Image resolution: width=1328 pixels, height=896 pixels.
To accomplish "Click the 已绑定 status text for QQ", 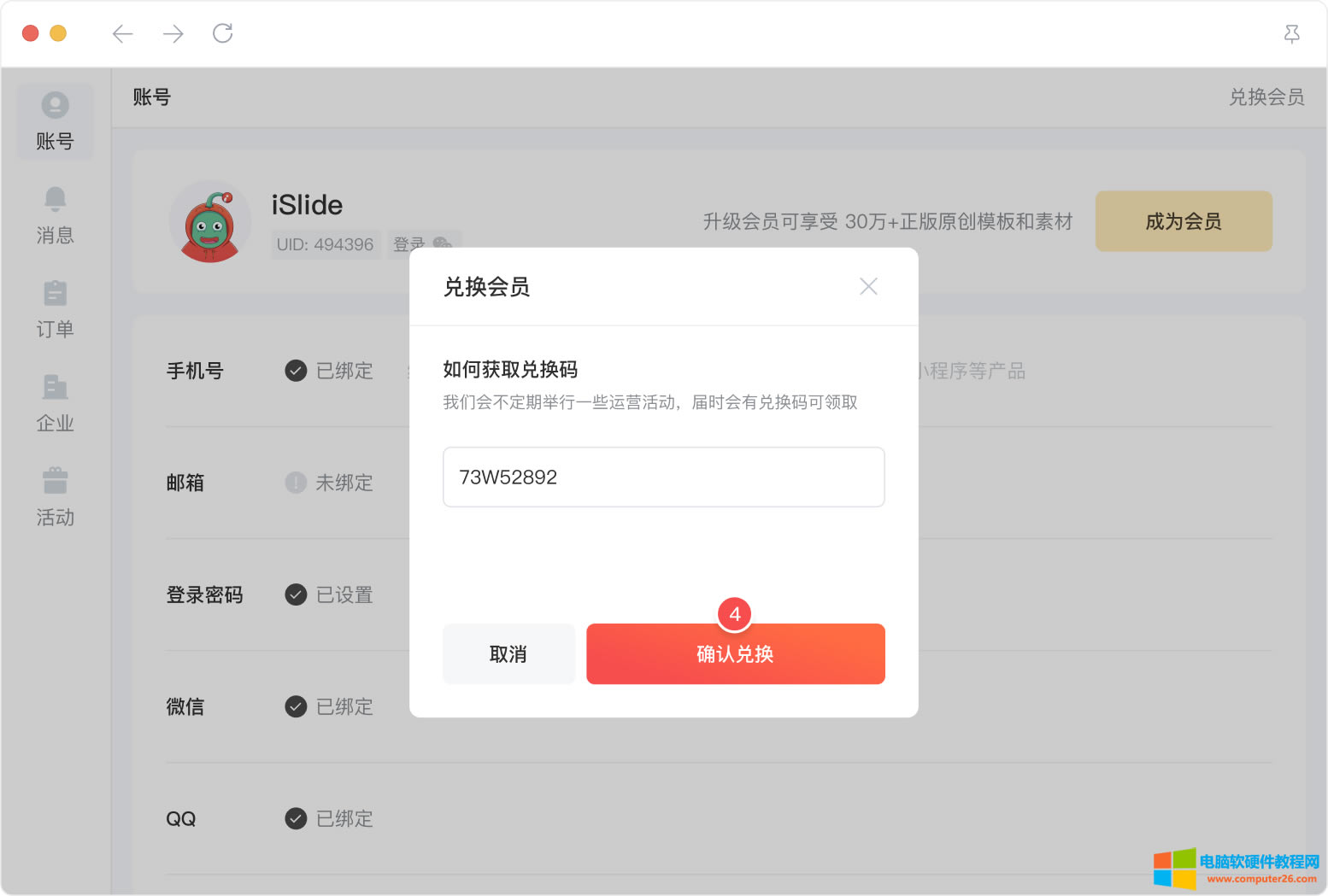I will tap(344, 818).
